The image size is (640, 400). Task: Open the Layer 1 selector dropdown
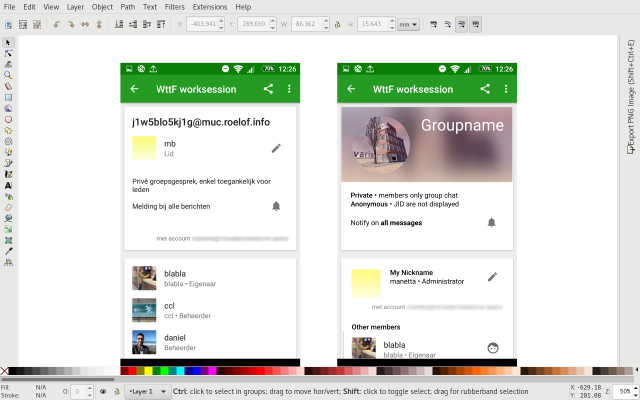tap(146, 392)
